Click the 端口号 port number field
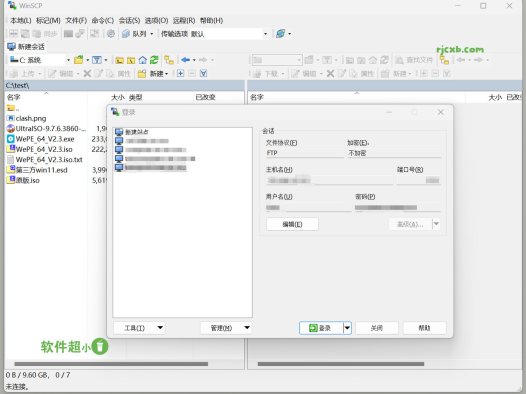Viewport: 526px width, 394px height. tap(418, 180)
